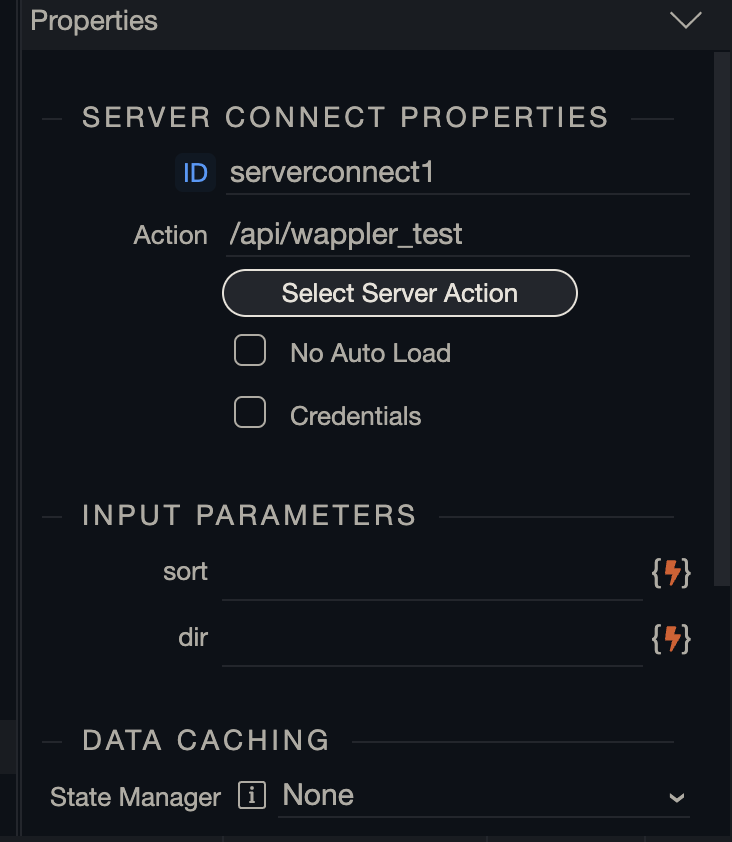Focus the Action field with /api/wappler_test
Image resolution: width=732 pixels, height=842 pixels.
458,235
